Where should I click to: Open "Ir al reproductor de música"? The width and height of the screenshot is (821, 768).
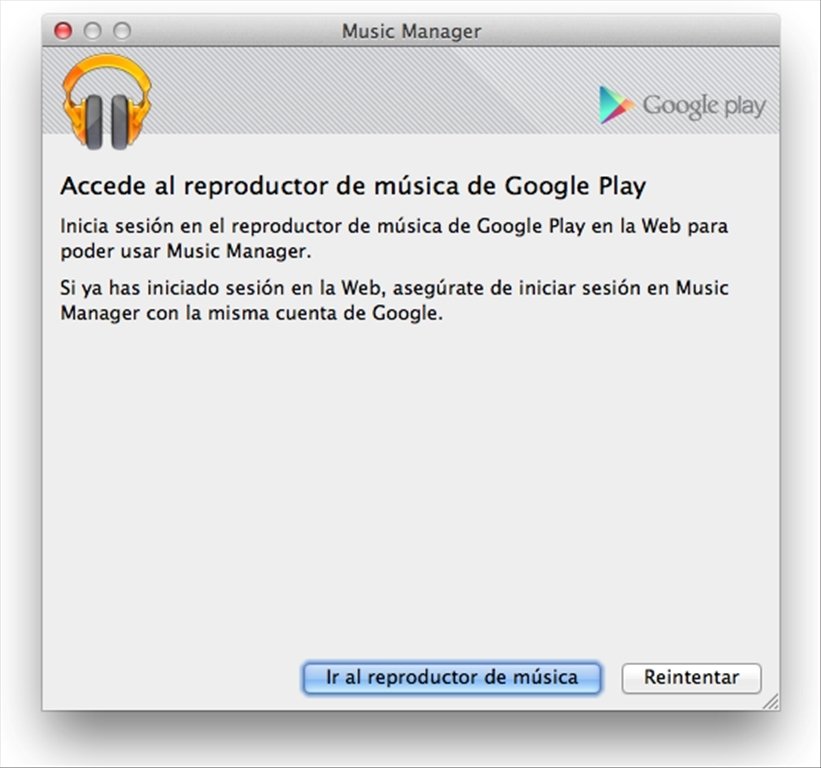click(452, 678)
